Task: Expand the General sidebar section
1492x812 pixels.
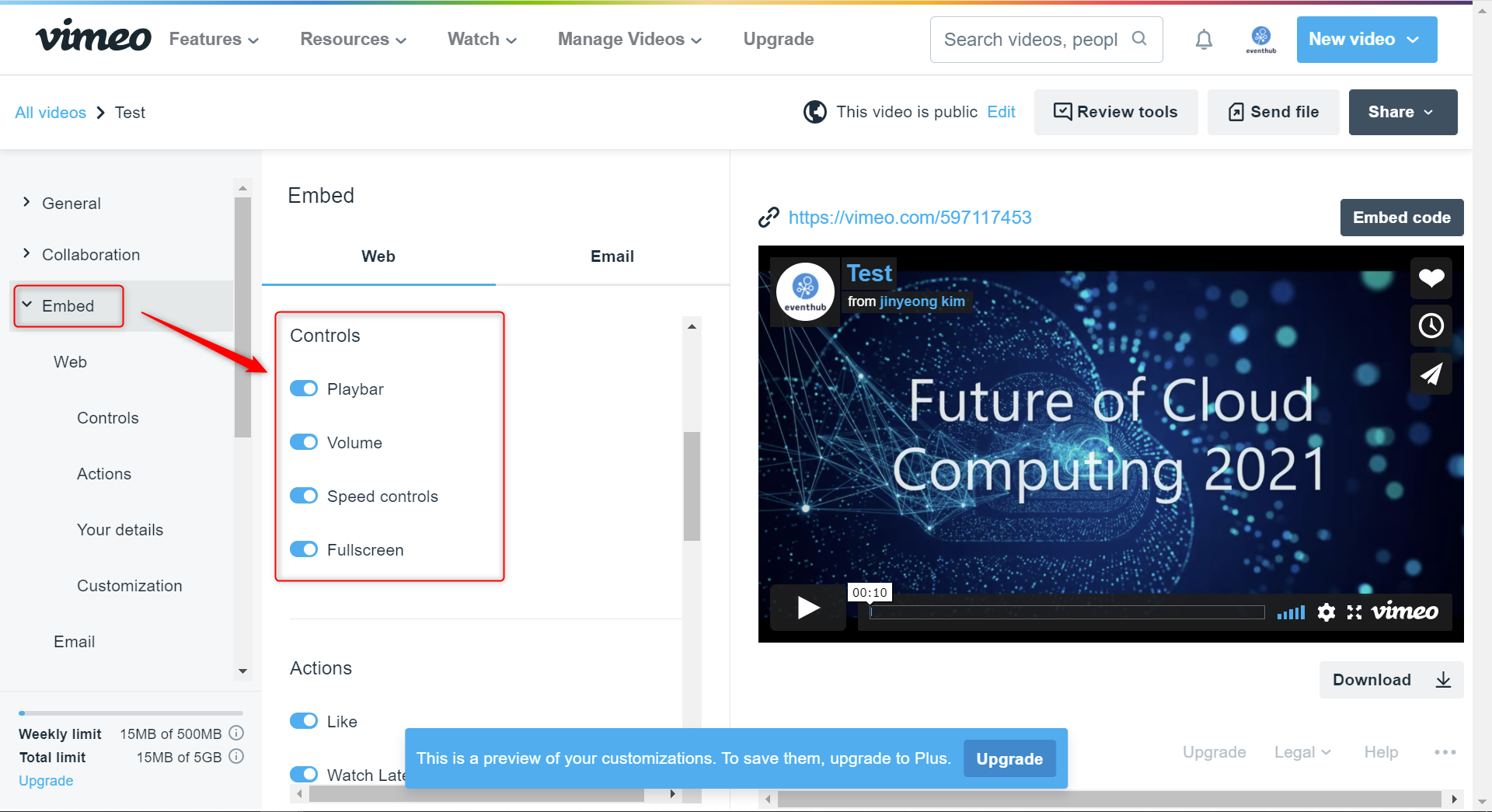Action: (71, 204)
